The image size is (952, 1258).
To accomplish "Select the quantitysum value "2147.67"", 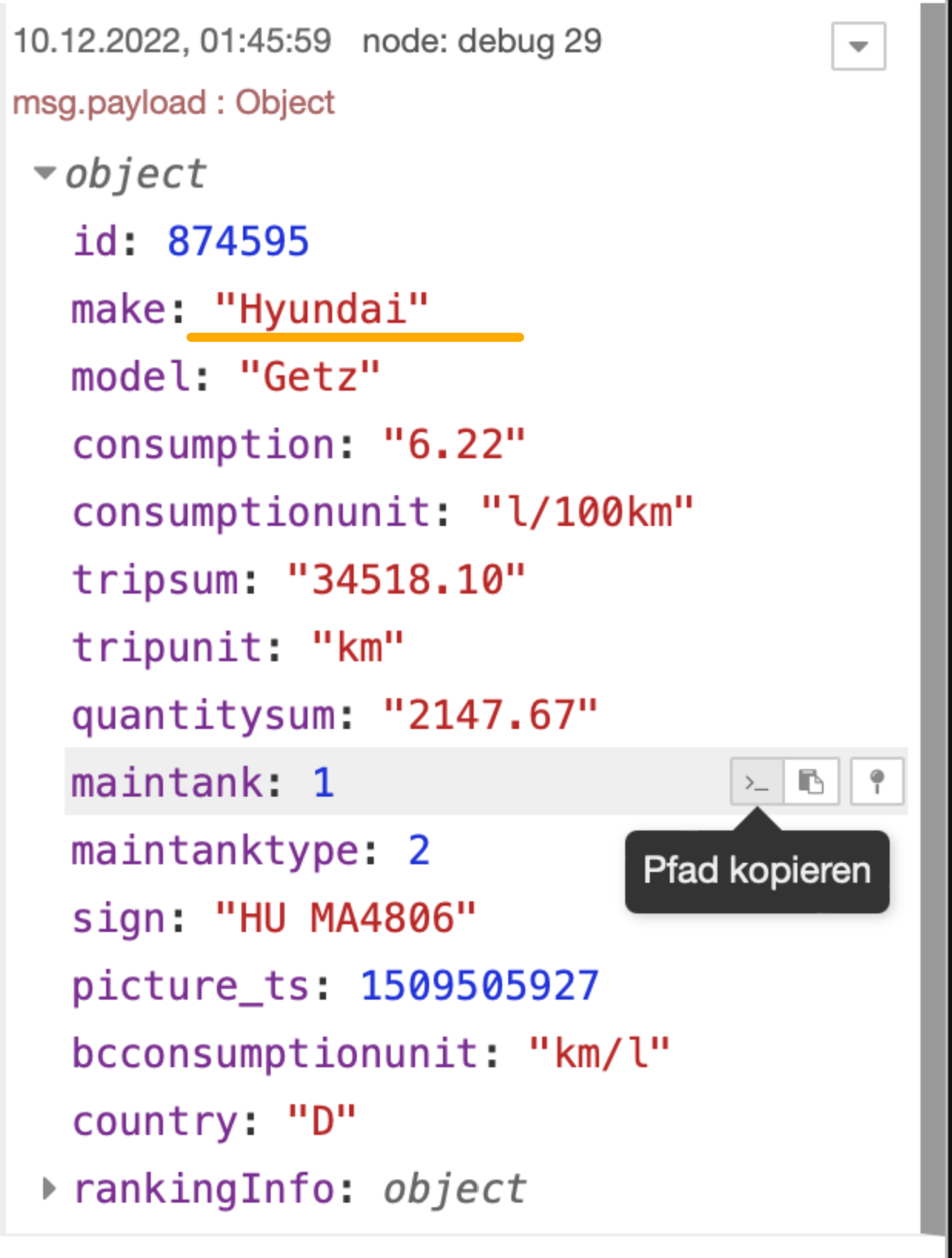I will pyautogui.click(x=490, y=715).
